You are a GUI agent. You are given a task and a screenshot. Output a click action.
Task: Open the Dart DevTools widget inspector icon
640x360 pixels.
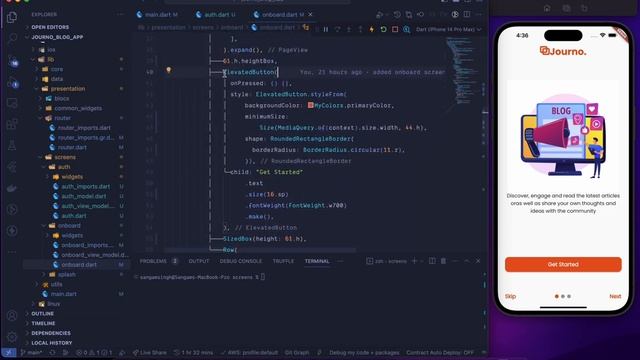[407, 29]
